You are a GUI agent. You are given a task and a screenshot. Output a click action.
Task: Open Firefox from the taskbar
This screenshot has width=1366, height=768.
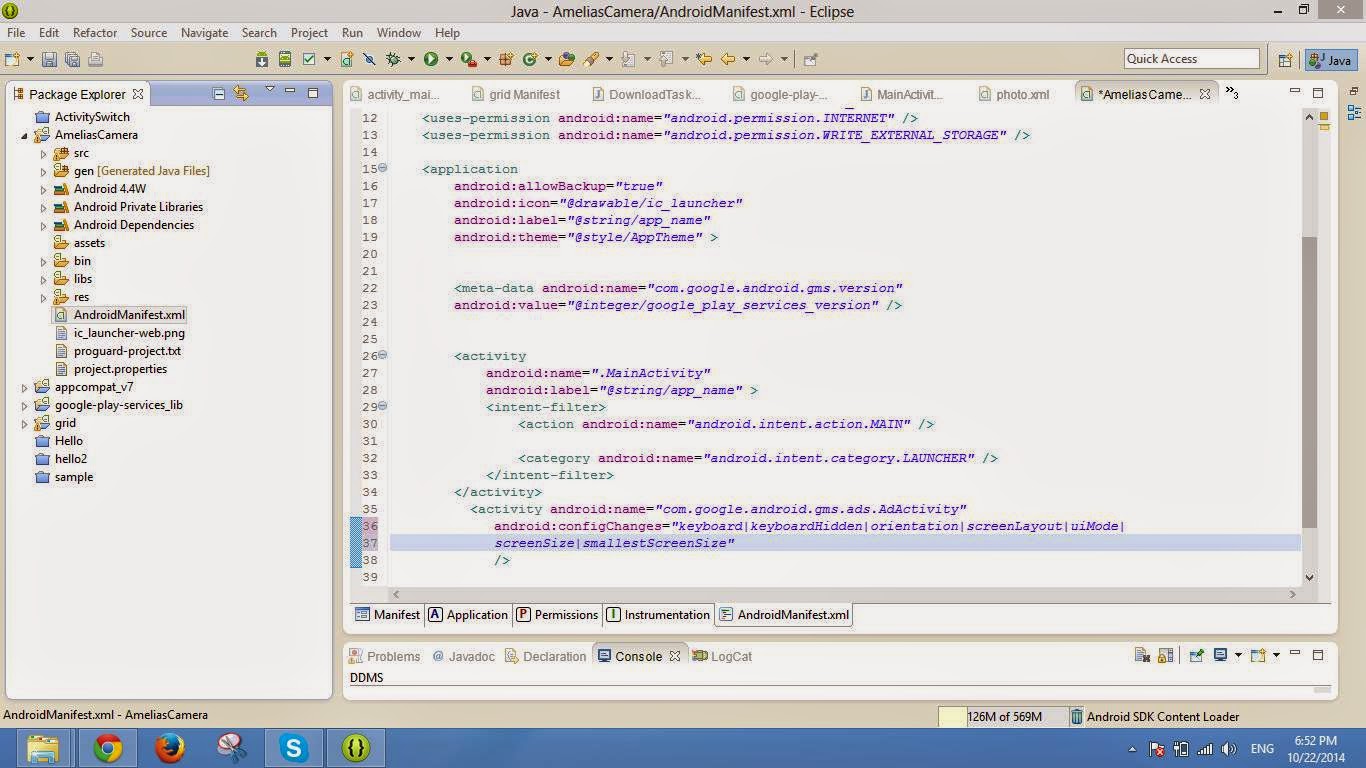tap(170, 748)
